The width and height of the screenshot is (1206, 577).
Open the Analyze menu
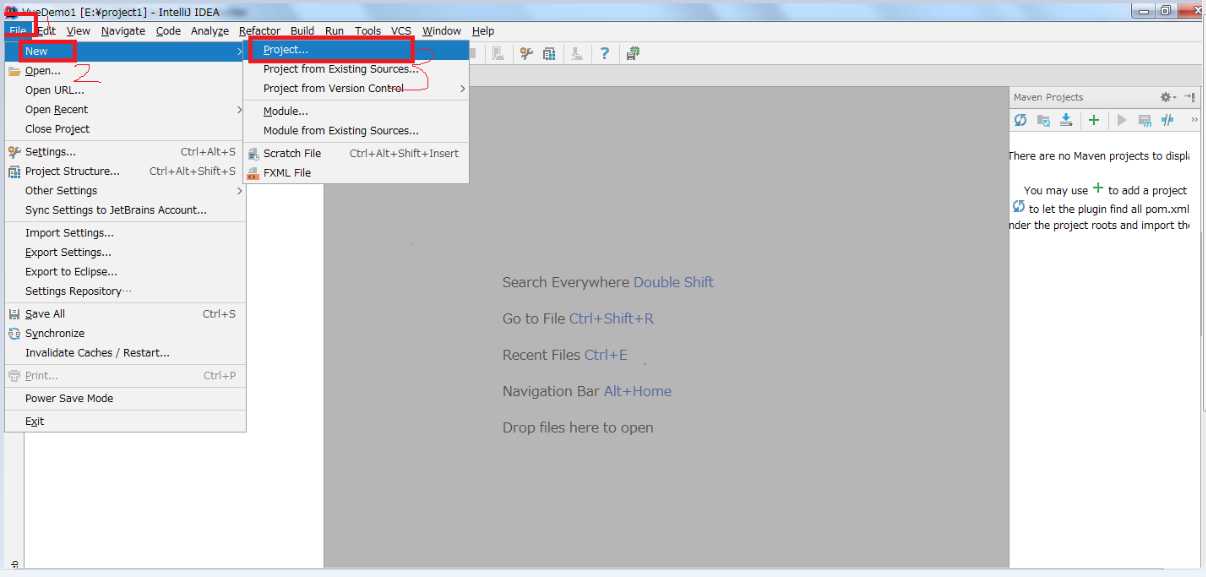point(210,31)
